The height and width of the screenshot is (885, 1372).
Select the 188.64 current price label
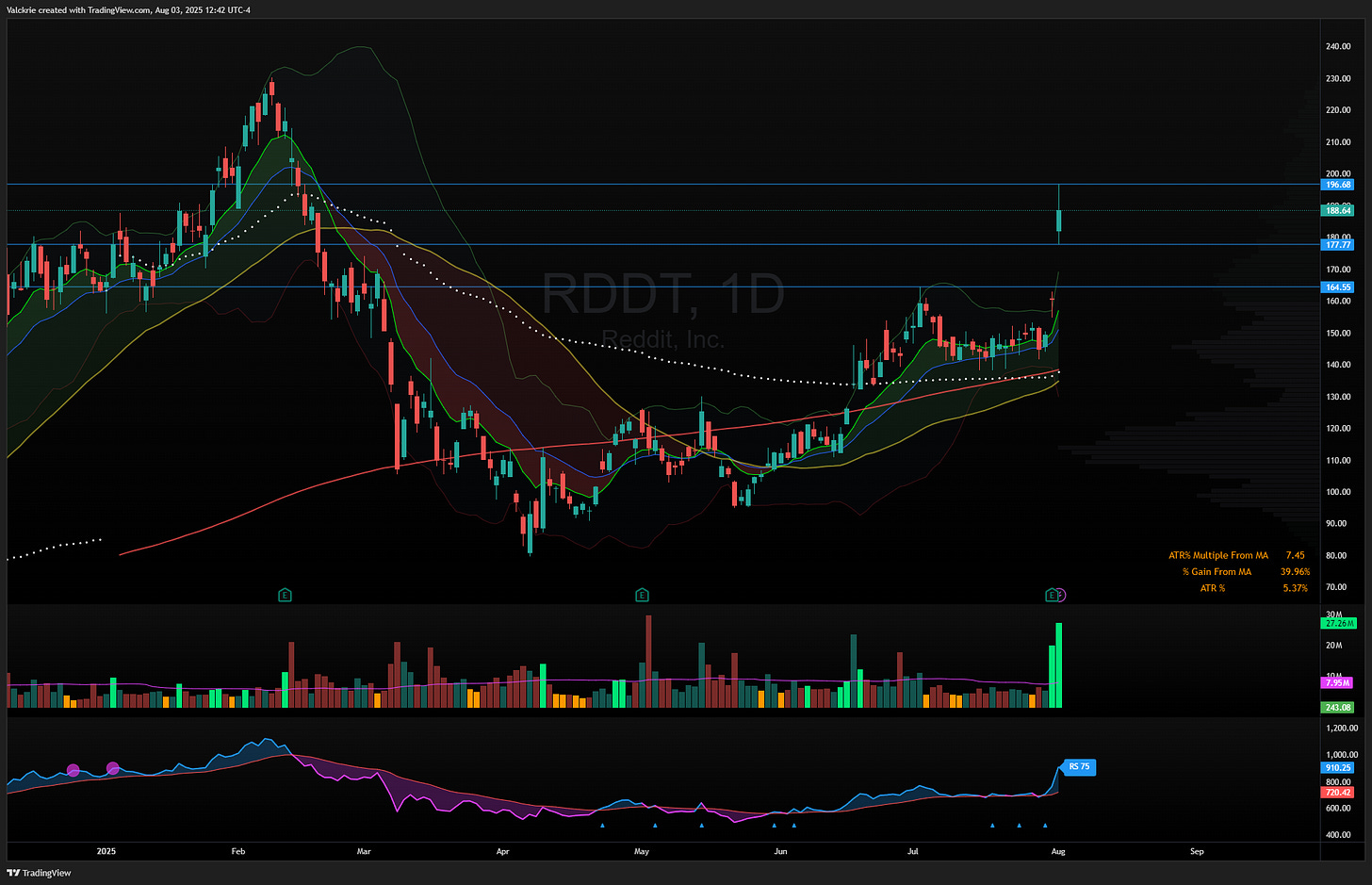pos(1338,211)
